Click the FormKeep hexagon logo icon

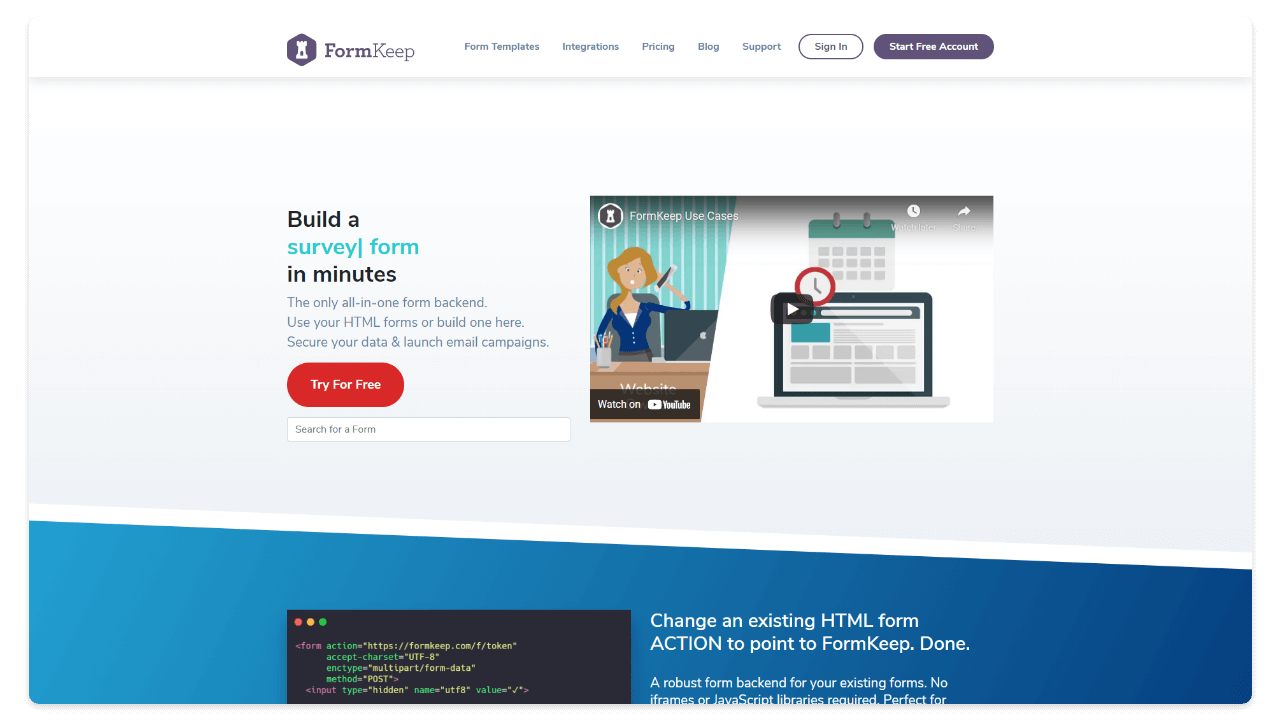(301, 50)
